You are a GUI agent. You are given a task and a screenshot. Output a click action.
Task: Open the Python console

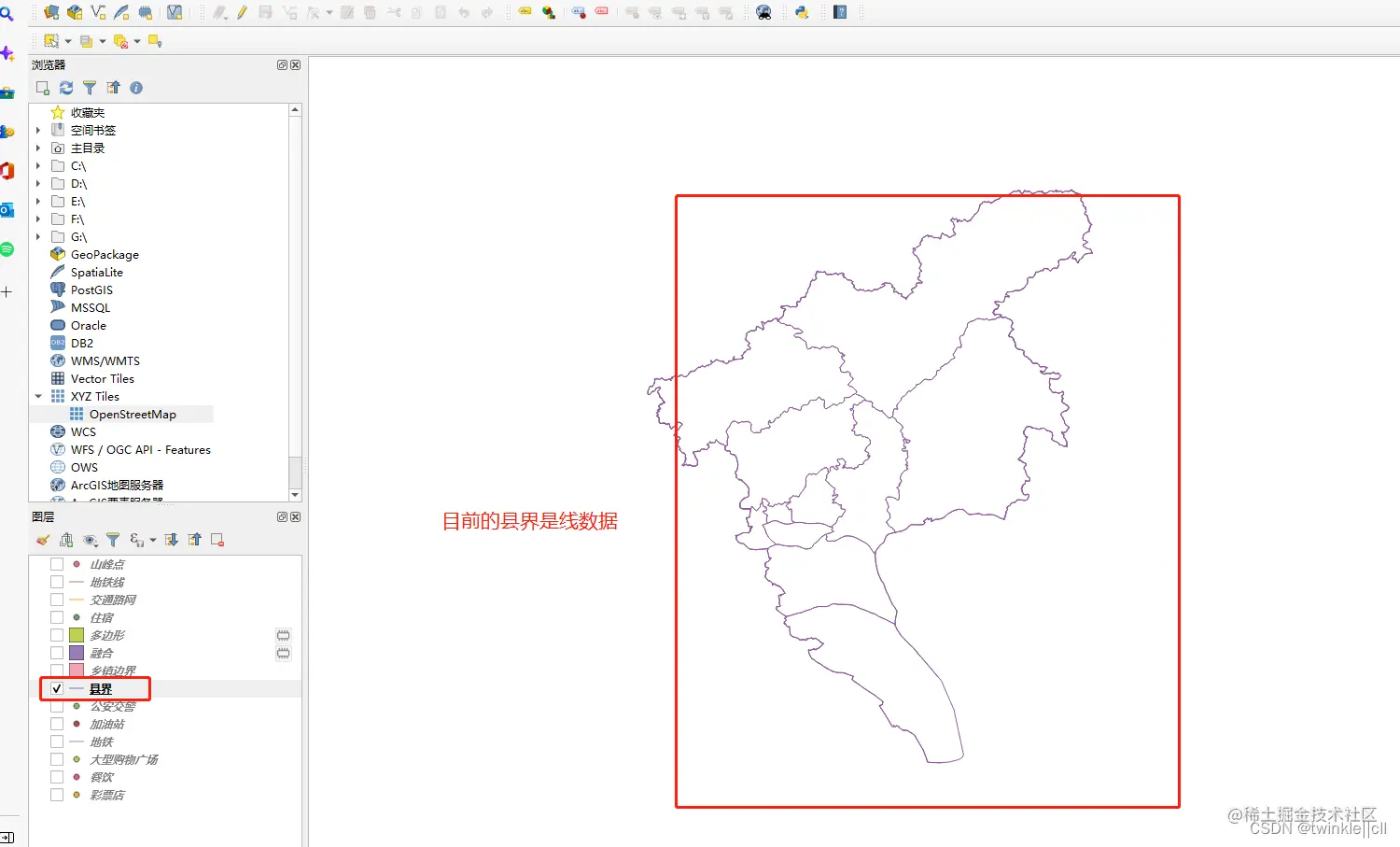point(801,12)
